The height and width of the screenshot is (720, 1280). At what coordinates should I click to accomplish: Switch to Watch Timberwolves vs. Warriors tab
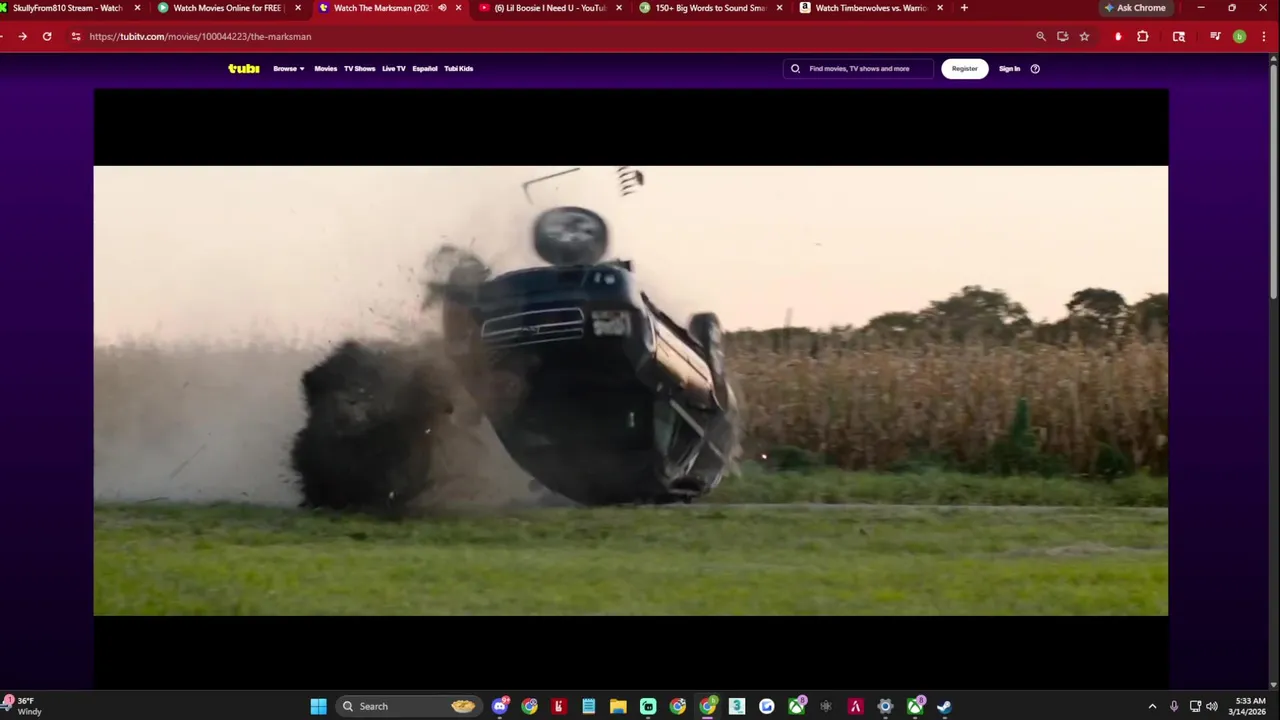pyautogui.click(x=870, y=8)
